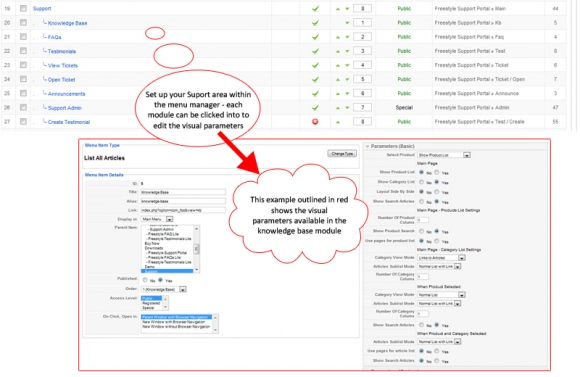Set Use pages for product list to Yes

(x=437, y=241)
